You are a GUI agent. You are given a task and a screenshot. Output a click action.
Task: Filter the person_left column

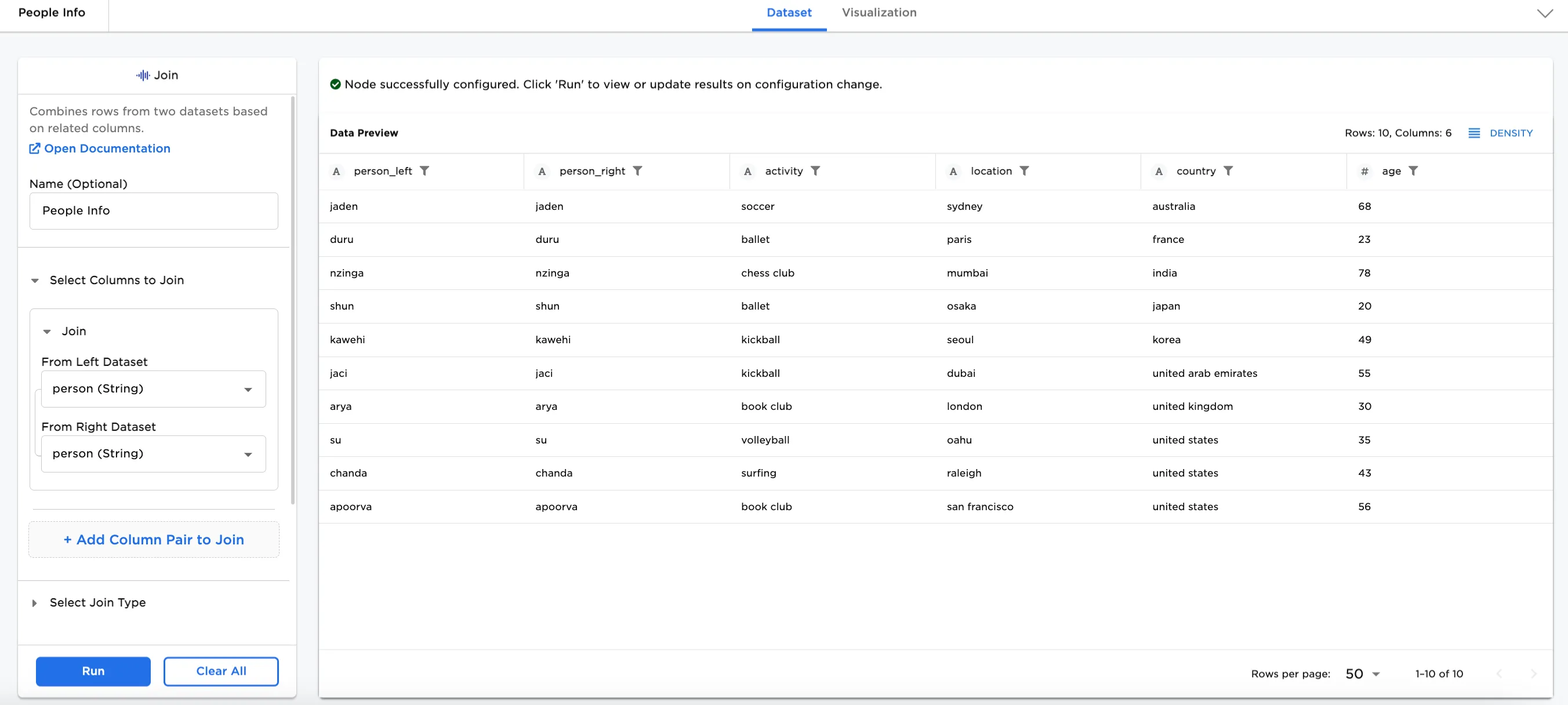coord(425,171)
